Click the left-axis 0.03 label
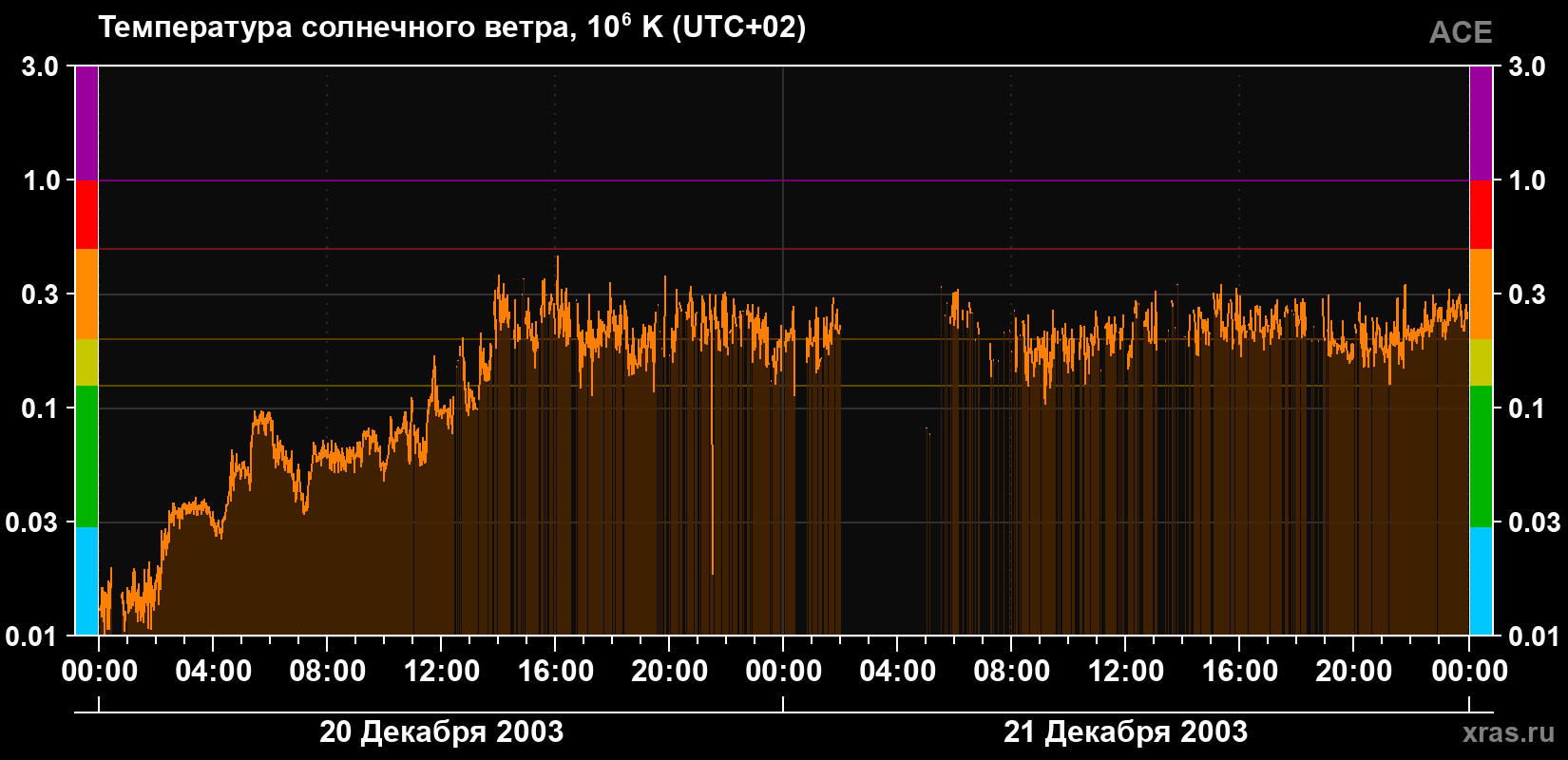The image size is (1568, 760). pyautogui.click(x=32, y=522)
